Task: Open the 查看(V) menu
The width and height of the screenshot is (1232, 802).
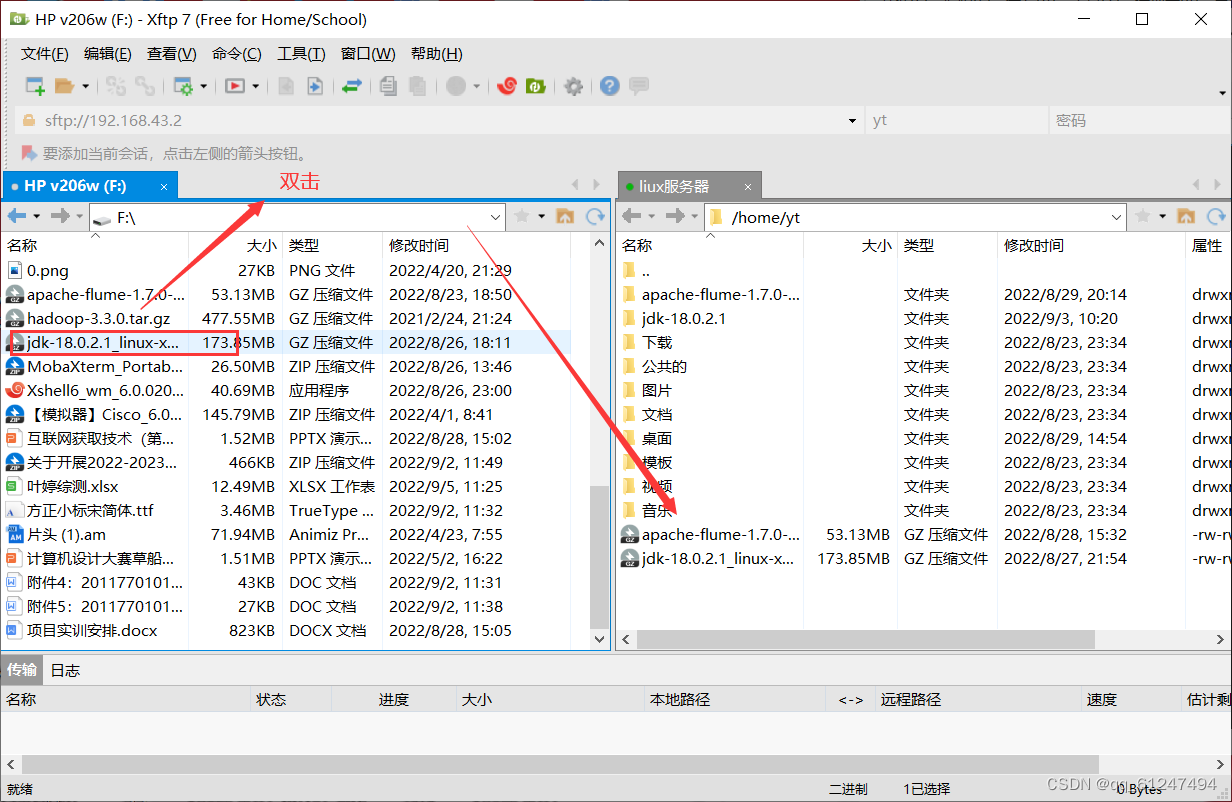Action: 172,54
